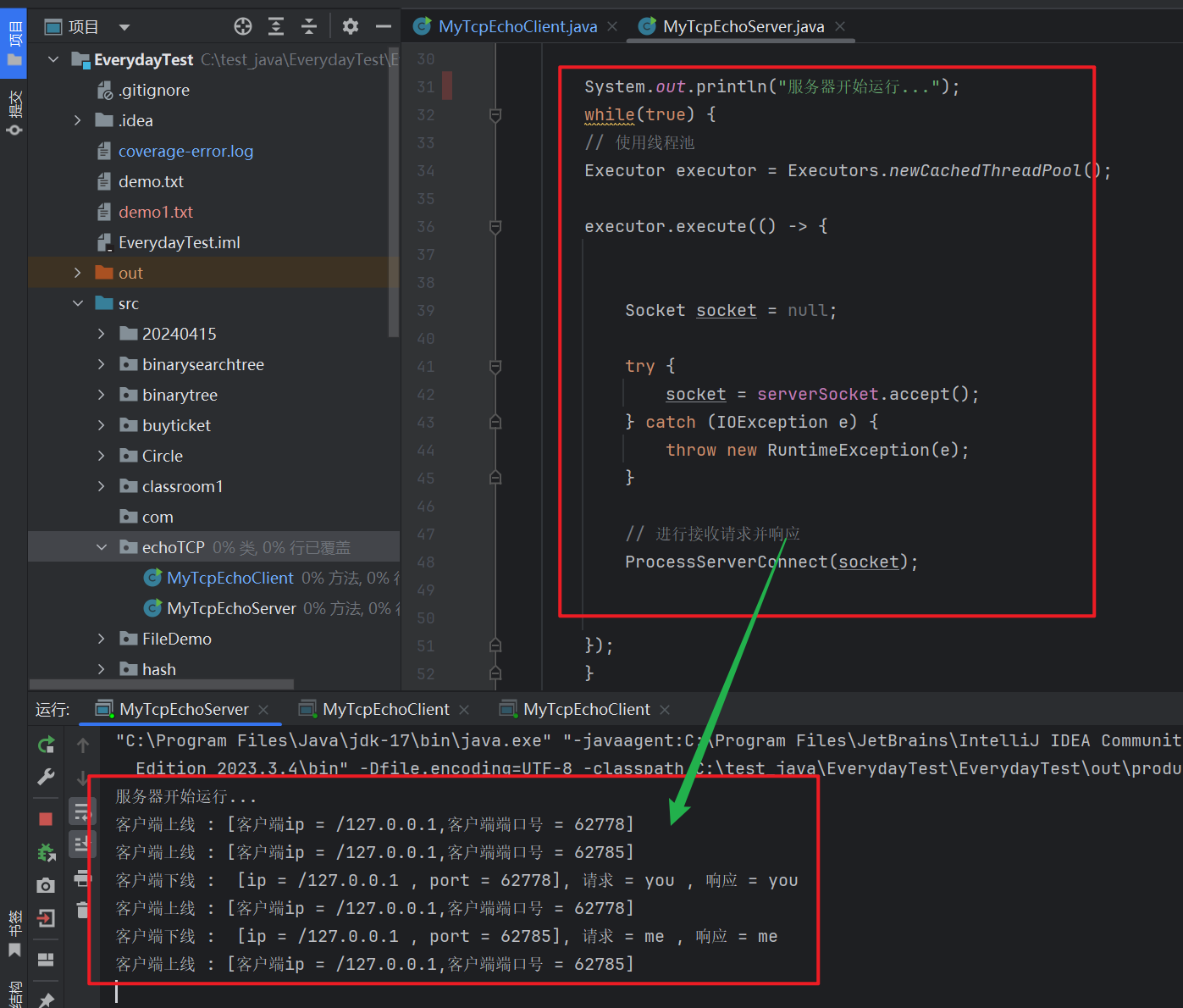
Task: Collapse the echoTCP package
Action: pyautogui.click(x=102, y=547)
